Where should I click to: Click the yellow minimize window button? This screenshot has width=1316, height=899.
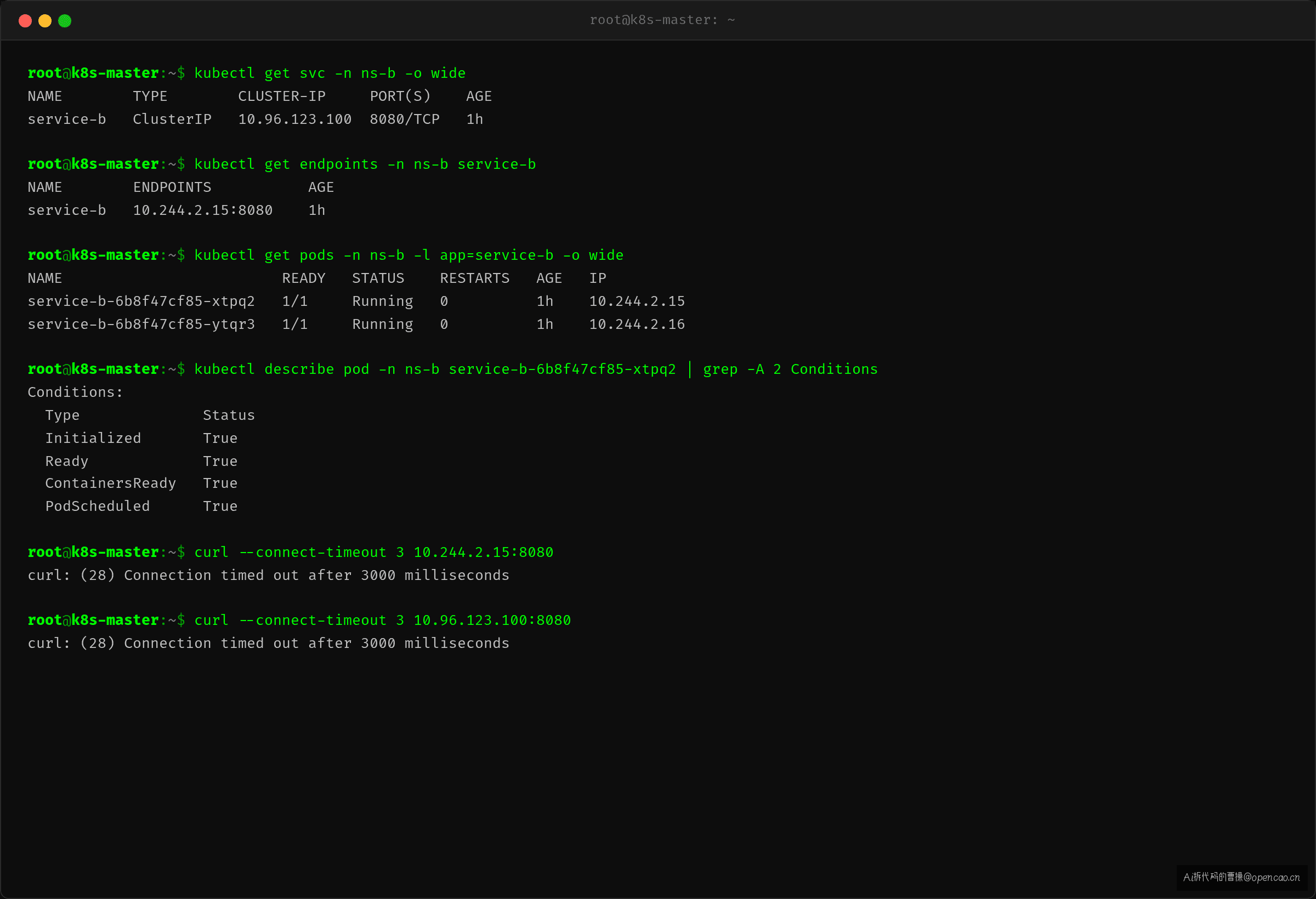(x=45, y=21)
